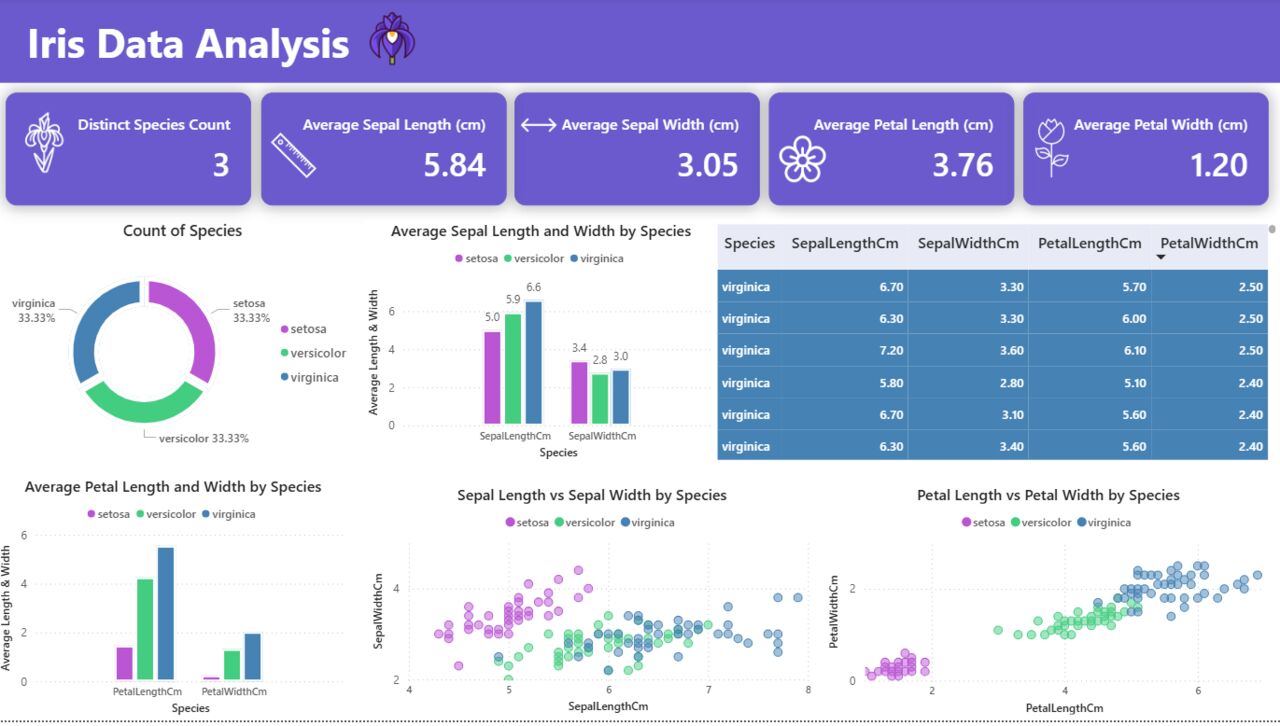Click the purple iris flower logo in header
The height and width of the screenshot is (726, 1280).
[x=392, y=40]
